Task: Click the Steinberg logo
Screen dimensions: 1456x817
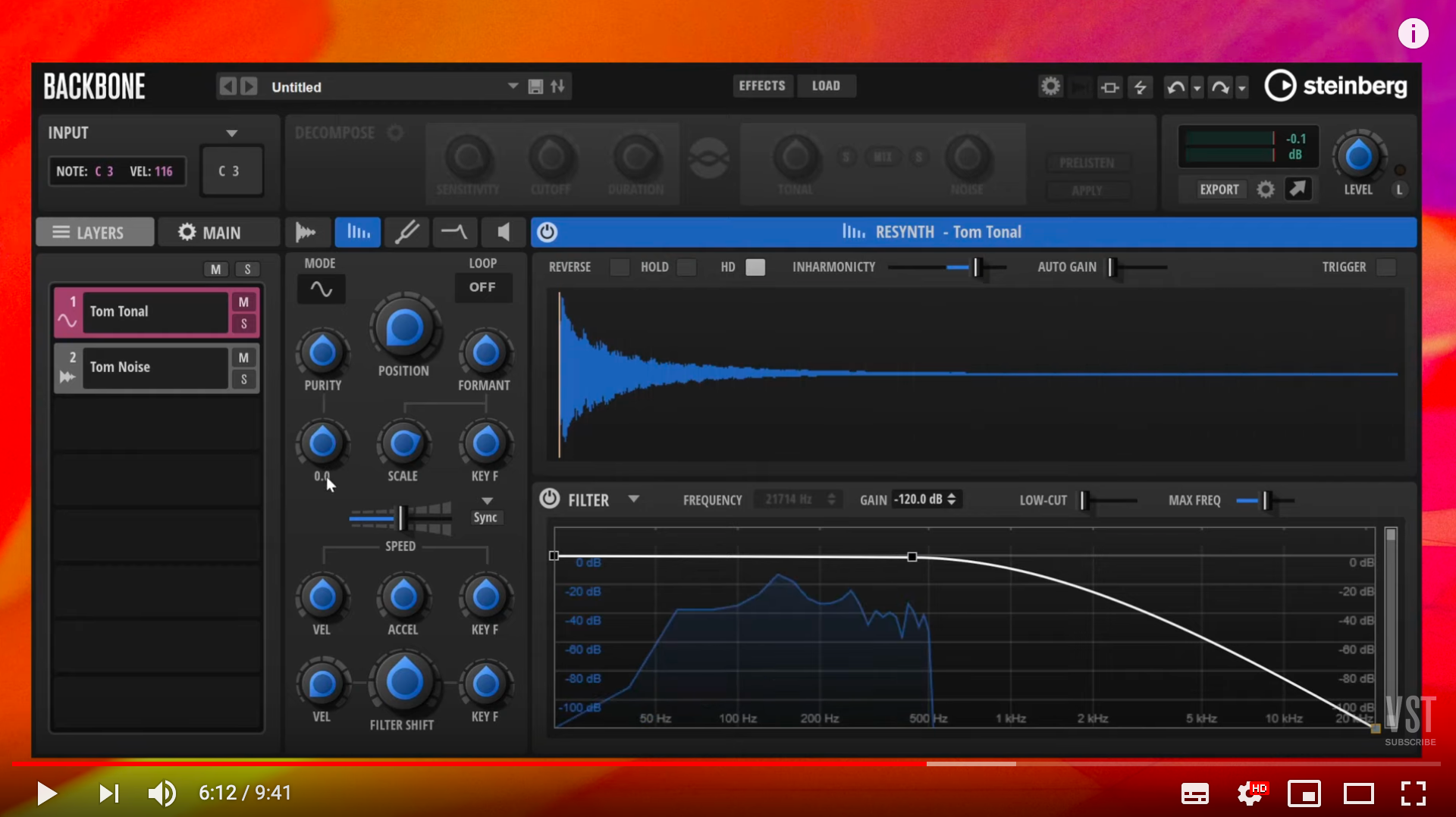Action: [1336, 86]
